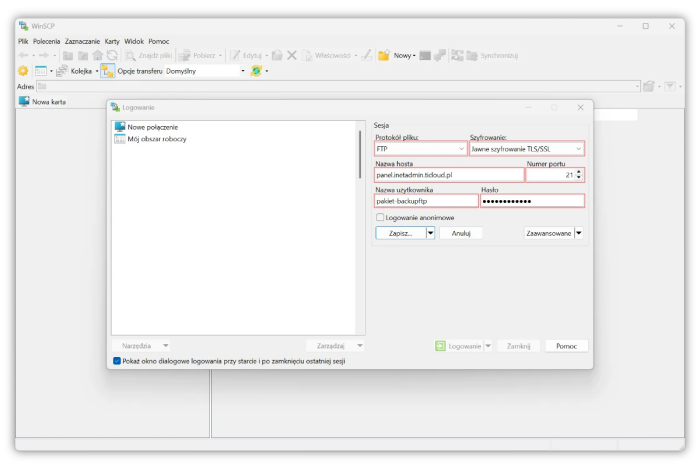Click the Forward arrow in WinSCP toolbar
The image size is (700, 469).
[x=43, y=55]
